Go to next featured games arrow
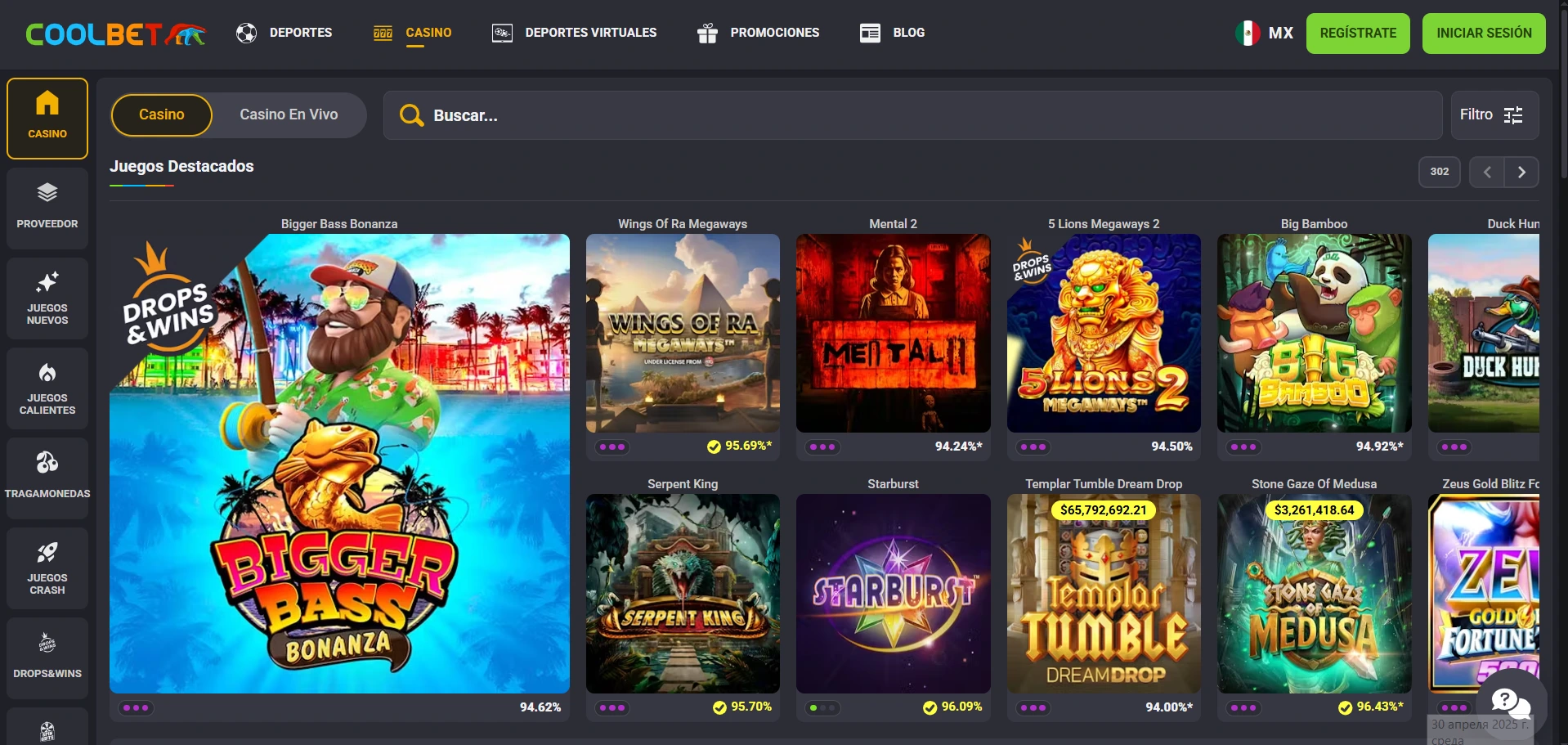Screen dimensions: 1568x745 coord(1521,172)
